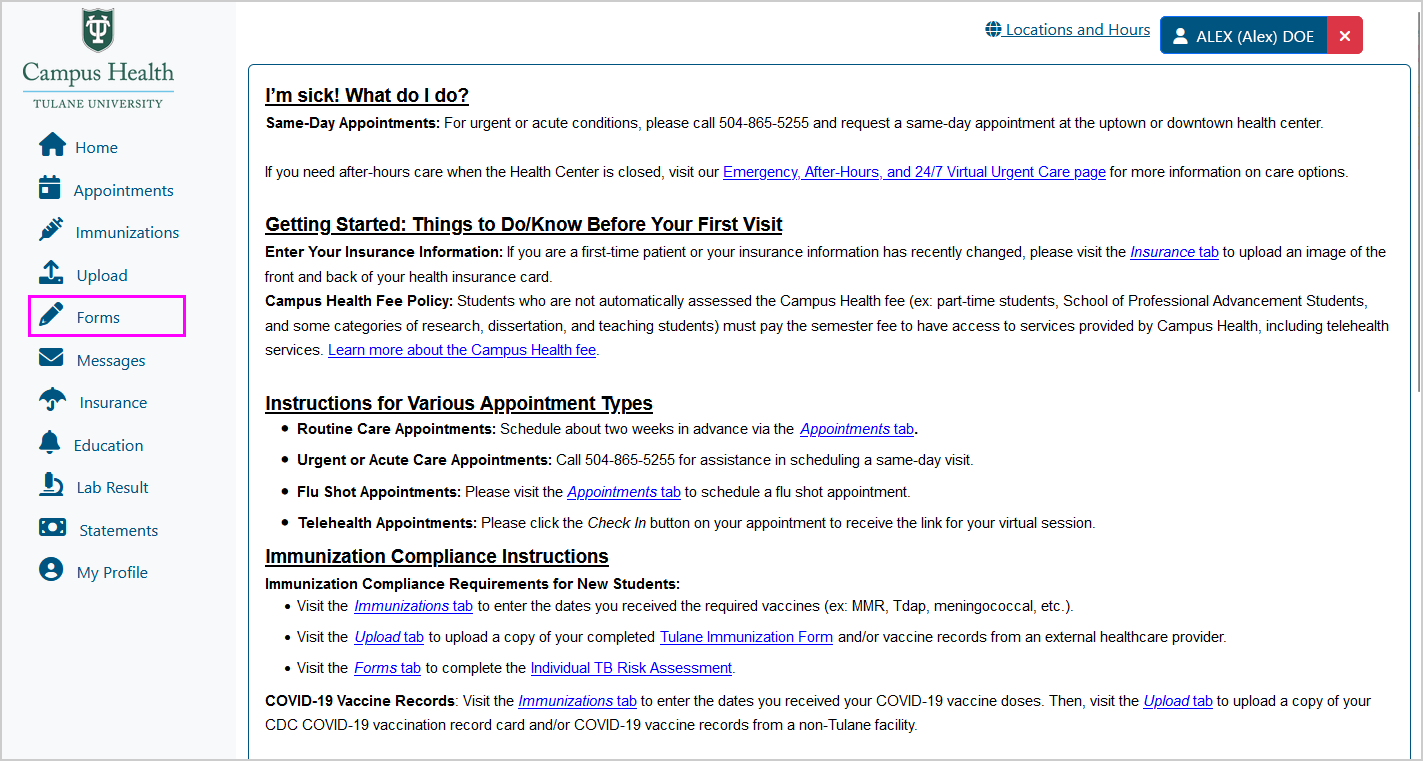Open the Home menu item
Screen dimensions: 1423x761
pyautogui.click(x=96, y=147)
